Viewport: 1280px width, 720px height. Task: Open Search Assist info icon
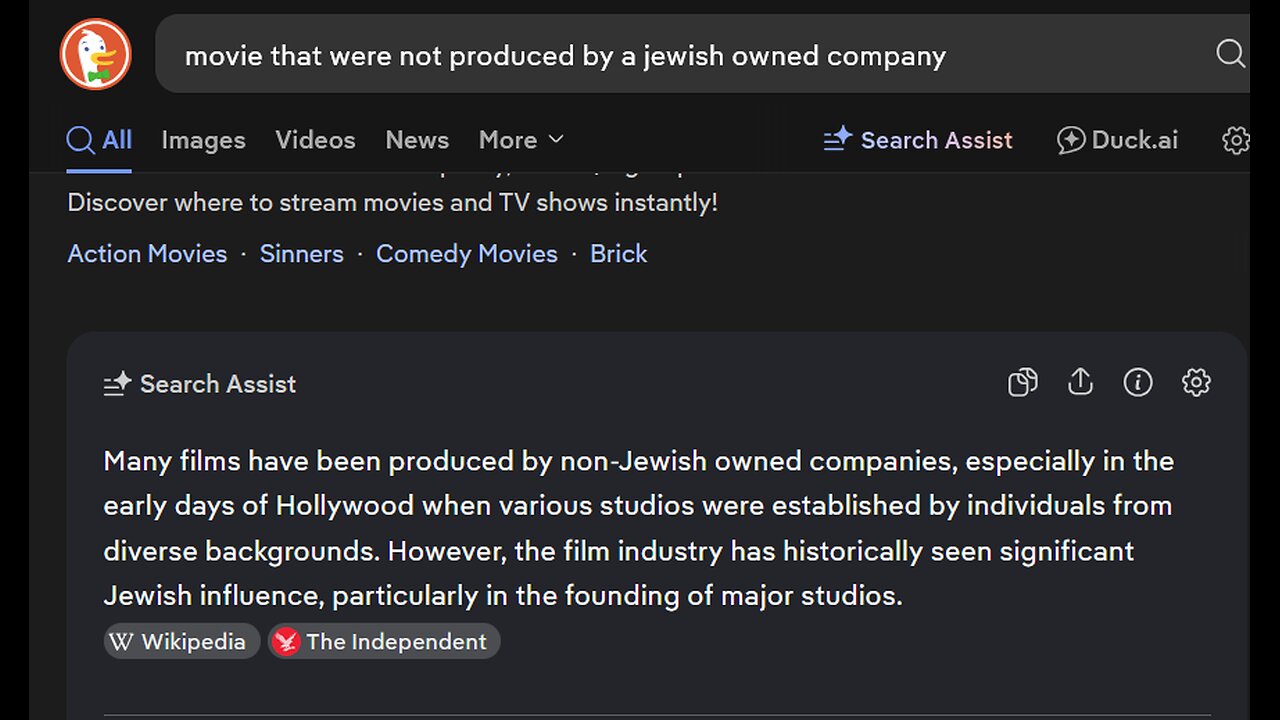[1138, 382]
